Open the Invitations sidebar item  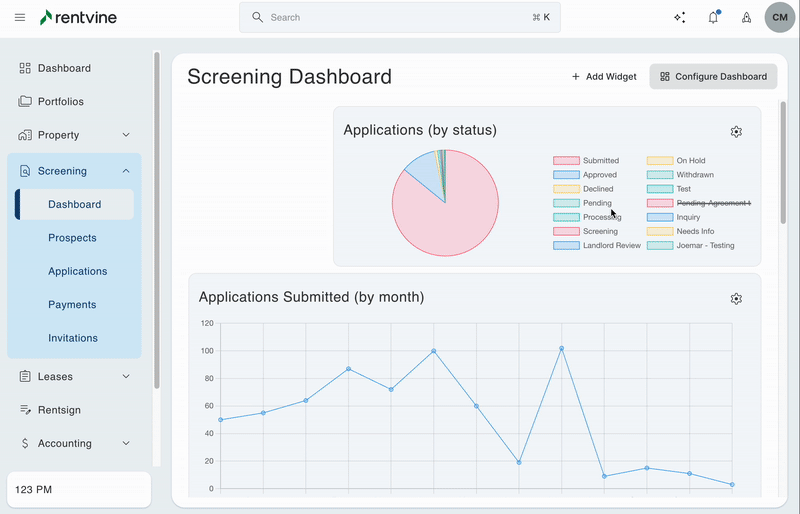73,338
